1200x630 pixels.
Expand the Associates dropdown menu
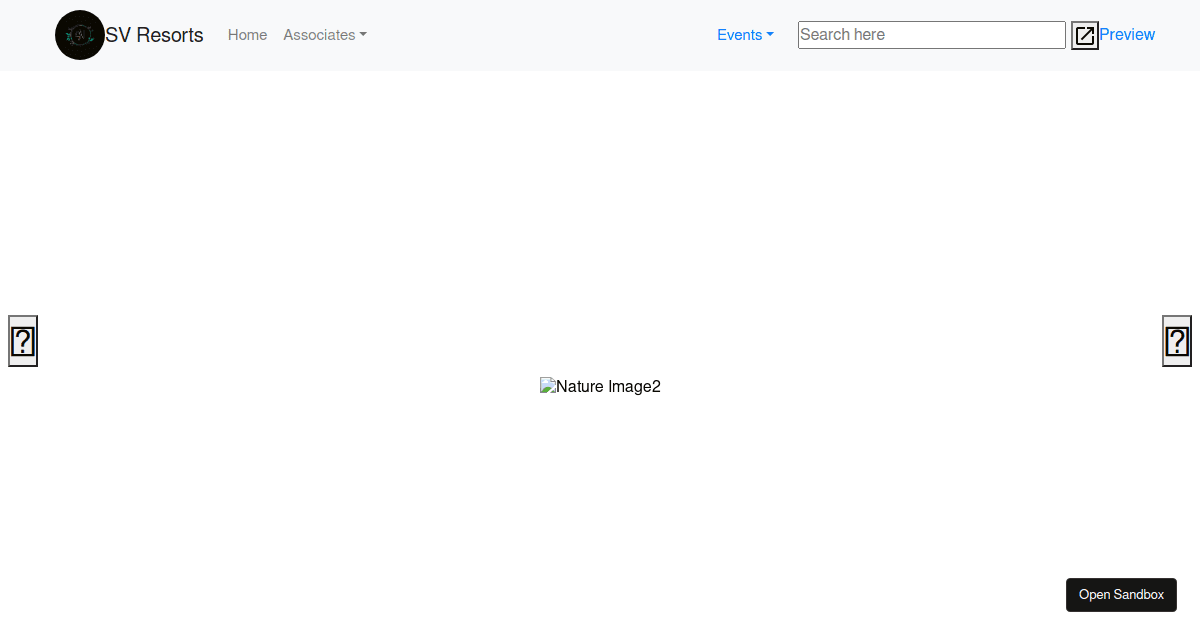pyautogui.click(x=325, y=35)
